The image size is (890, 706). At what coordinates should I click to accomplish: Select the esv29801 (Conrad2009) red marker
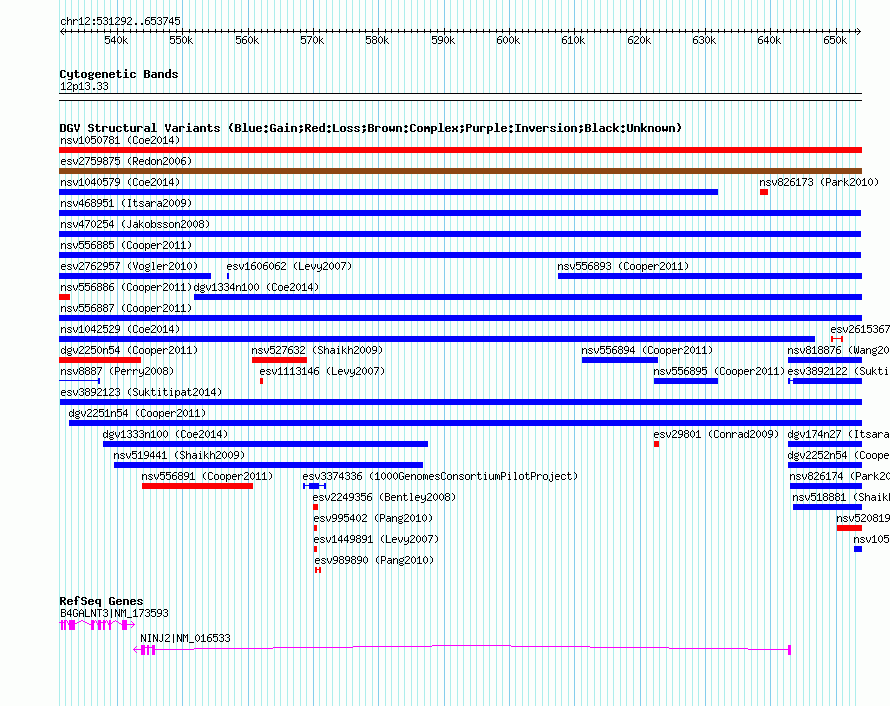click(657, 444)
